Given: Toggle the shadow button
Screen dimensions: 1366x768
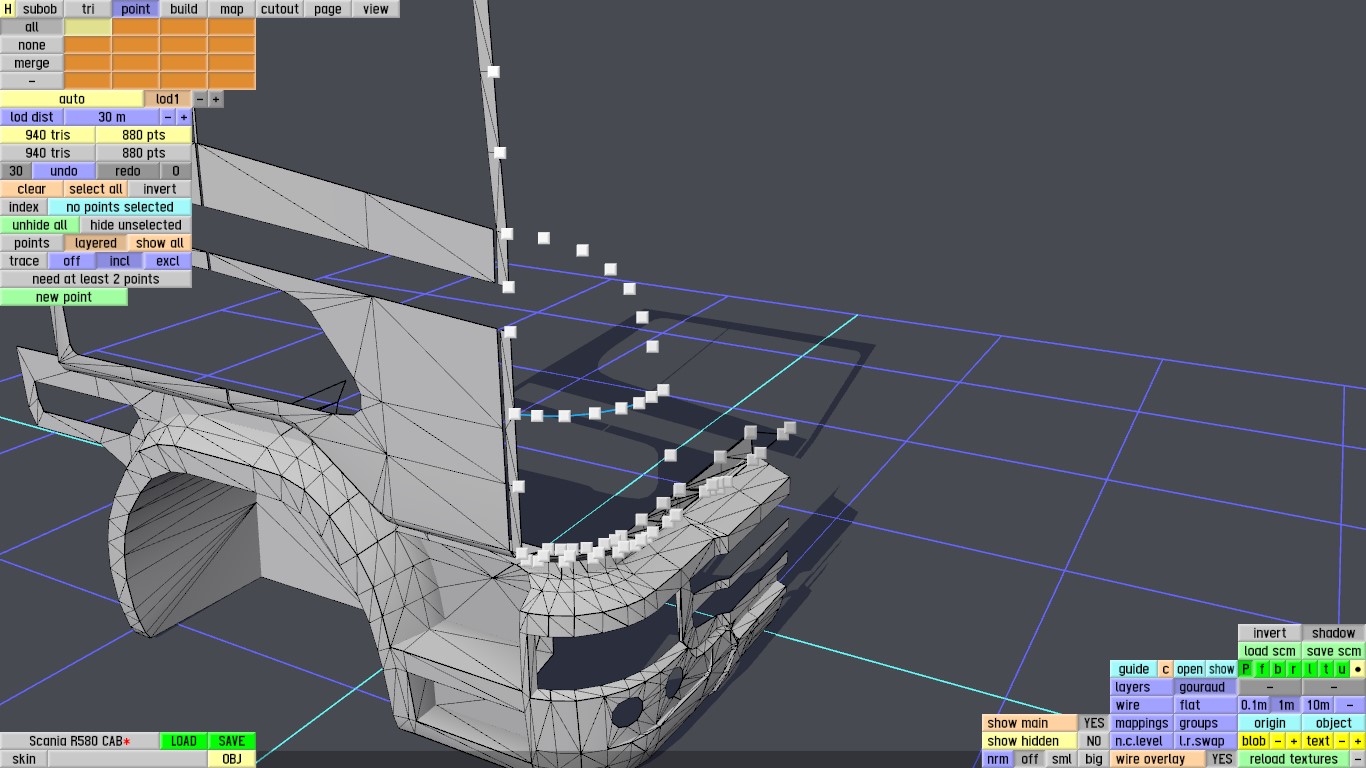Looking at the screenshot, I should (1334, 633).
